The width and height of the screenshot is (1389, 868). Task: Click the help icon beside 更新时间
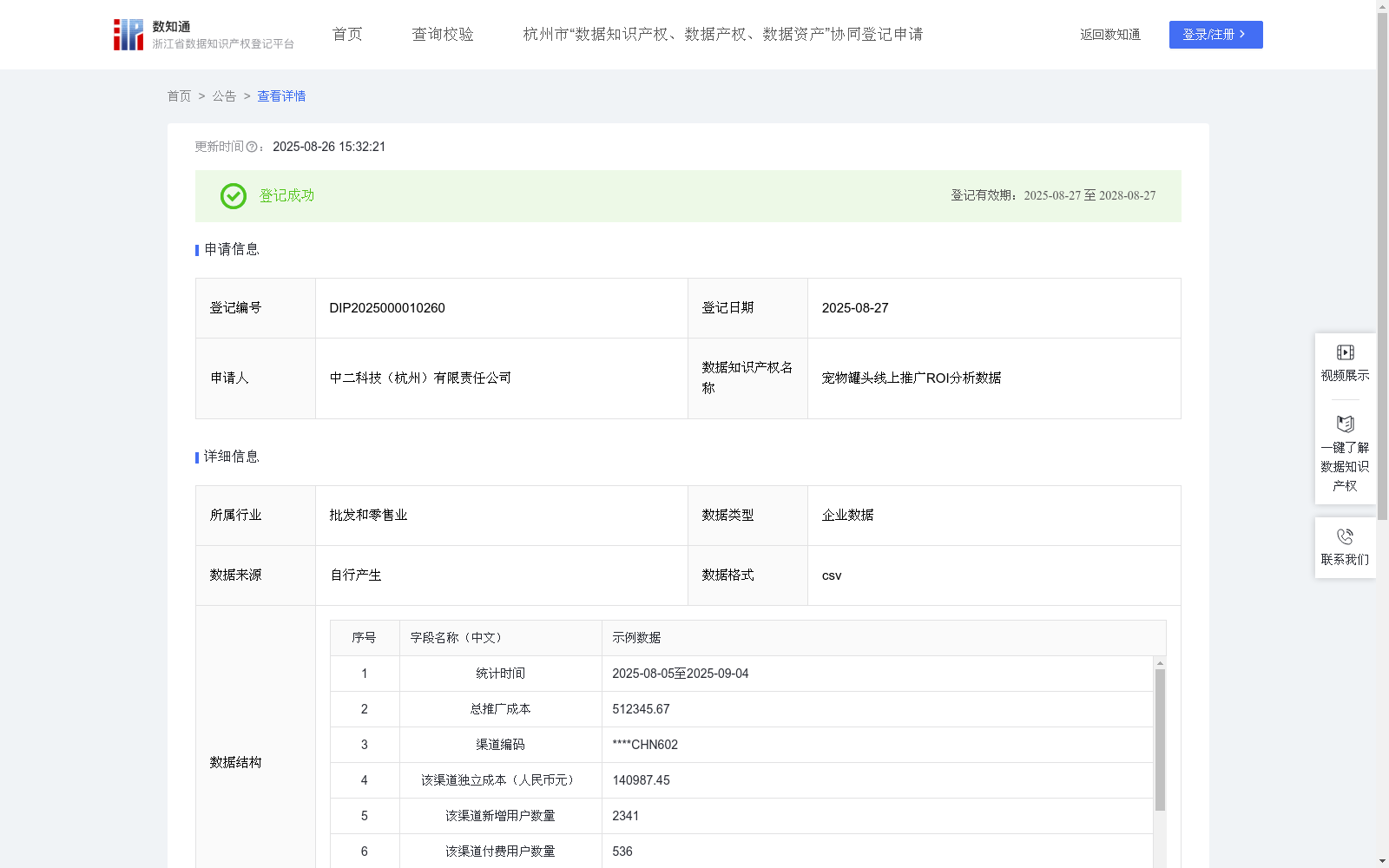click(252, 148)
